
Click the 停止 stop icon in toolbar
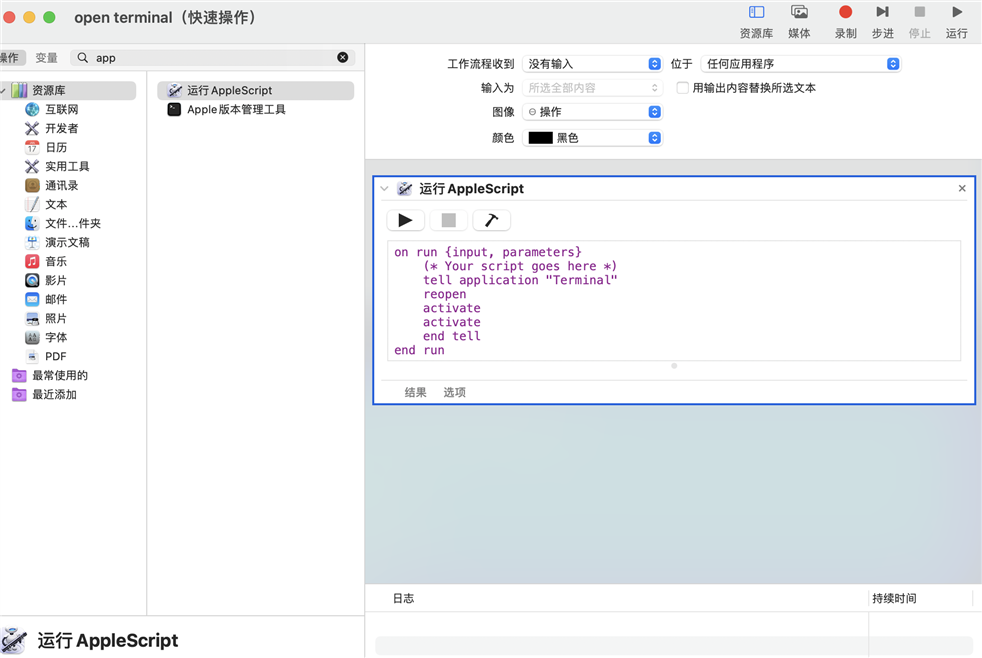point(919,12)
